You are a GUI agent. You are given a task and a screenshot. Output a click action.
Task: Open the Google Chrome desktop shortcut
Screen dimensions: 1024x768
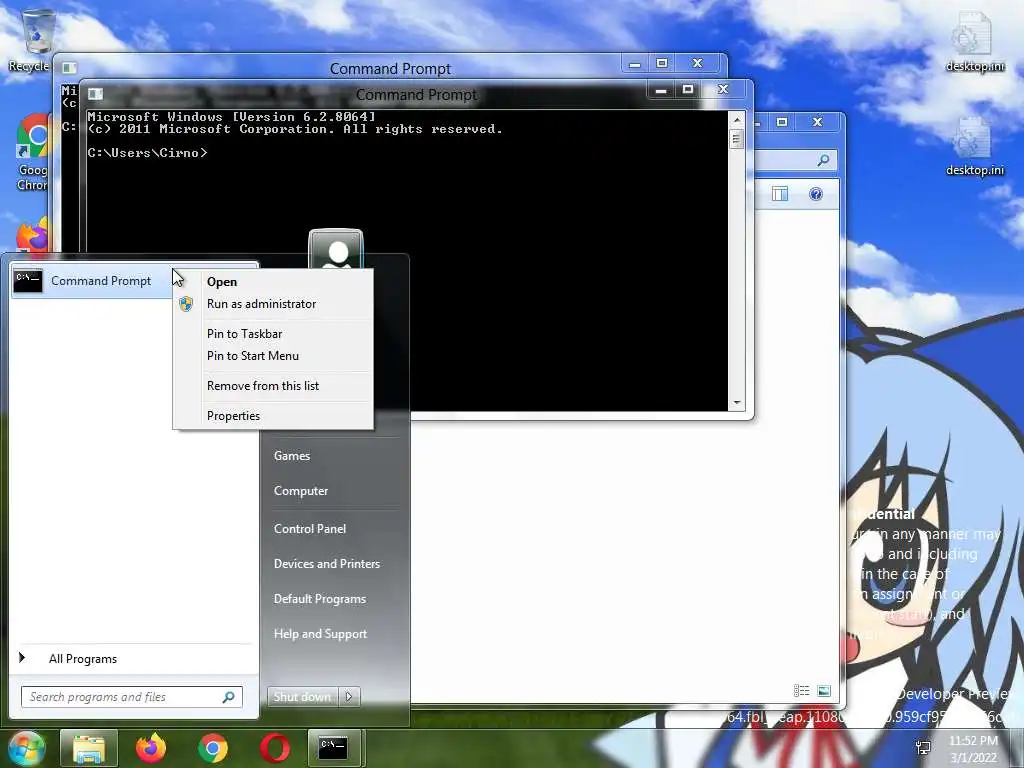[x=33, y=152]
